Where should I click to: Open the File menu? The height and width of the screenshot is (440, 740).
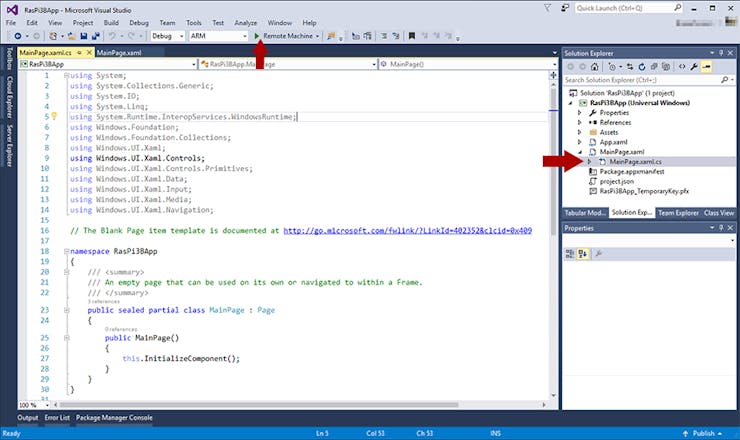(11, 23)
